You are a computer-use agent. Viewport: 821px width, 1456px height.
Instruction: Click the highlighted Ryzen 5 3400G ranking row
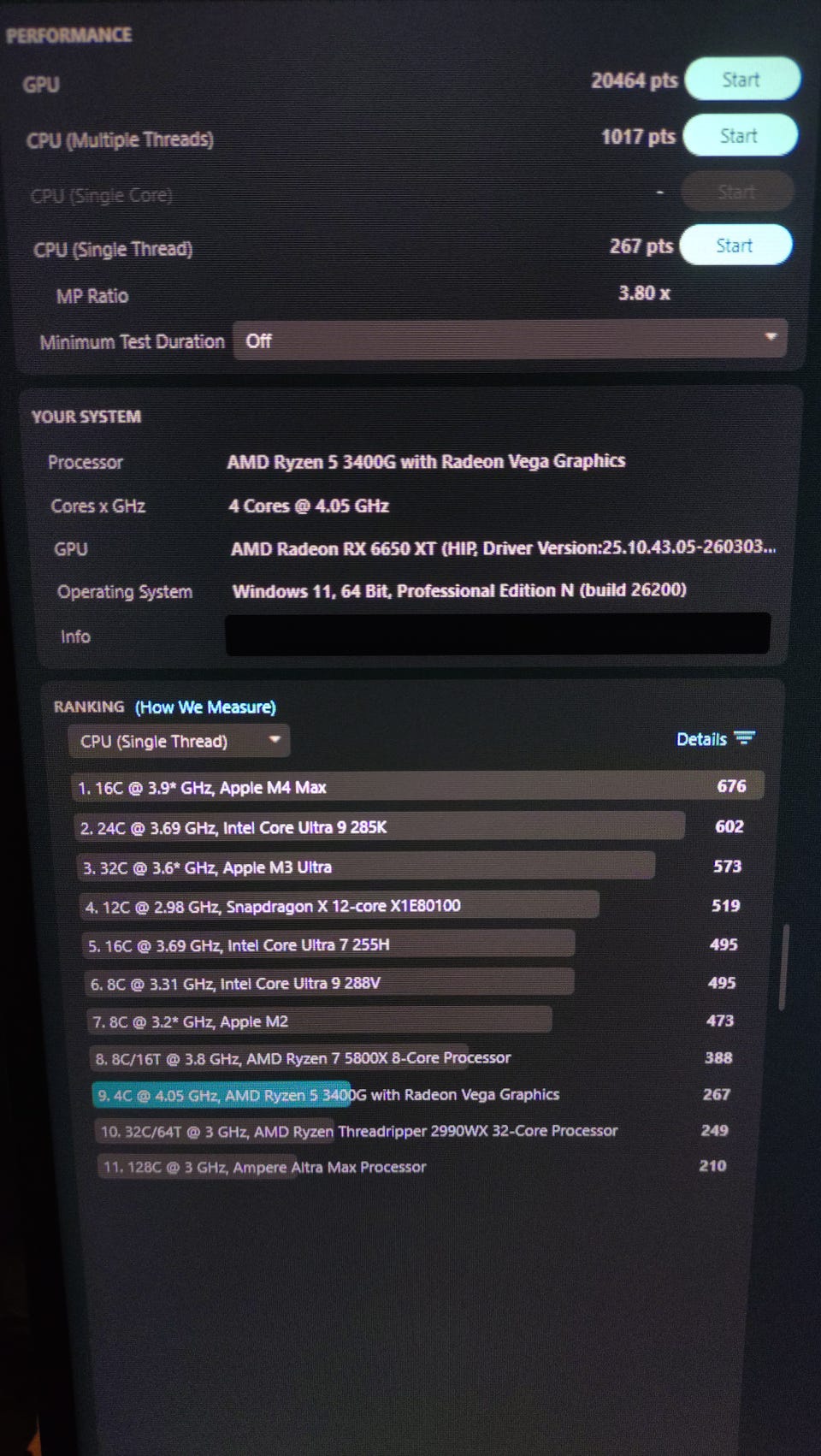click(328, 1095)
